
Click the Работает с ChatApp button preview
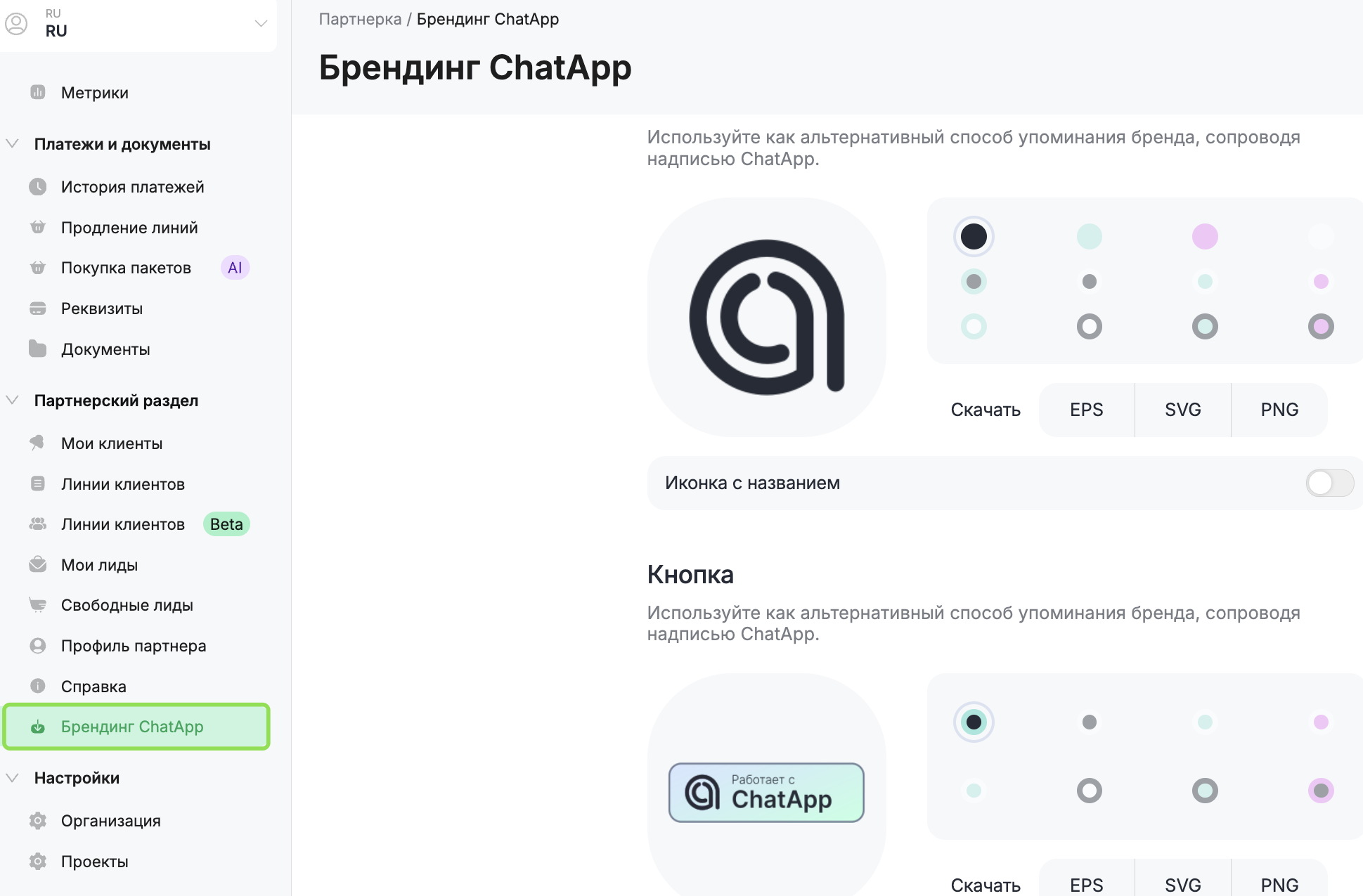tap(766, 793)
